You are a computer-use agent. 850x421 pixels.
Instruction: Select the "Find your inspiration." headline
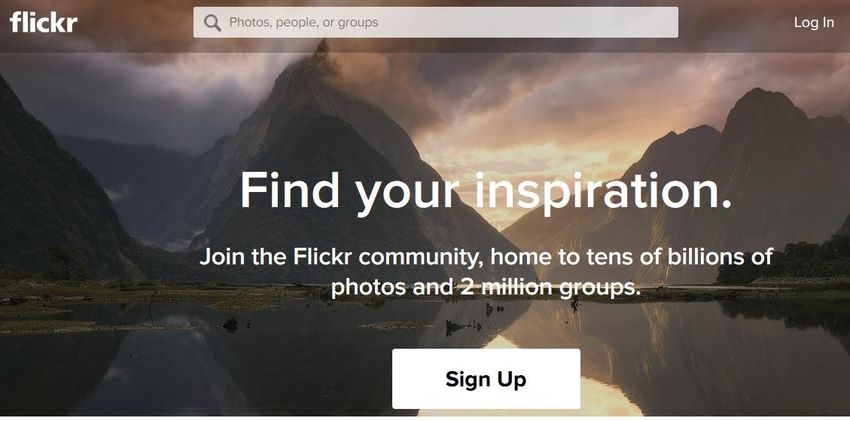pyautogui.click(x=486, y=190)
